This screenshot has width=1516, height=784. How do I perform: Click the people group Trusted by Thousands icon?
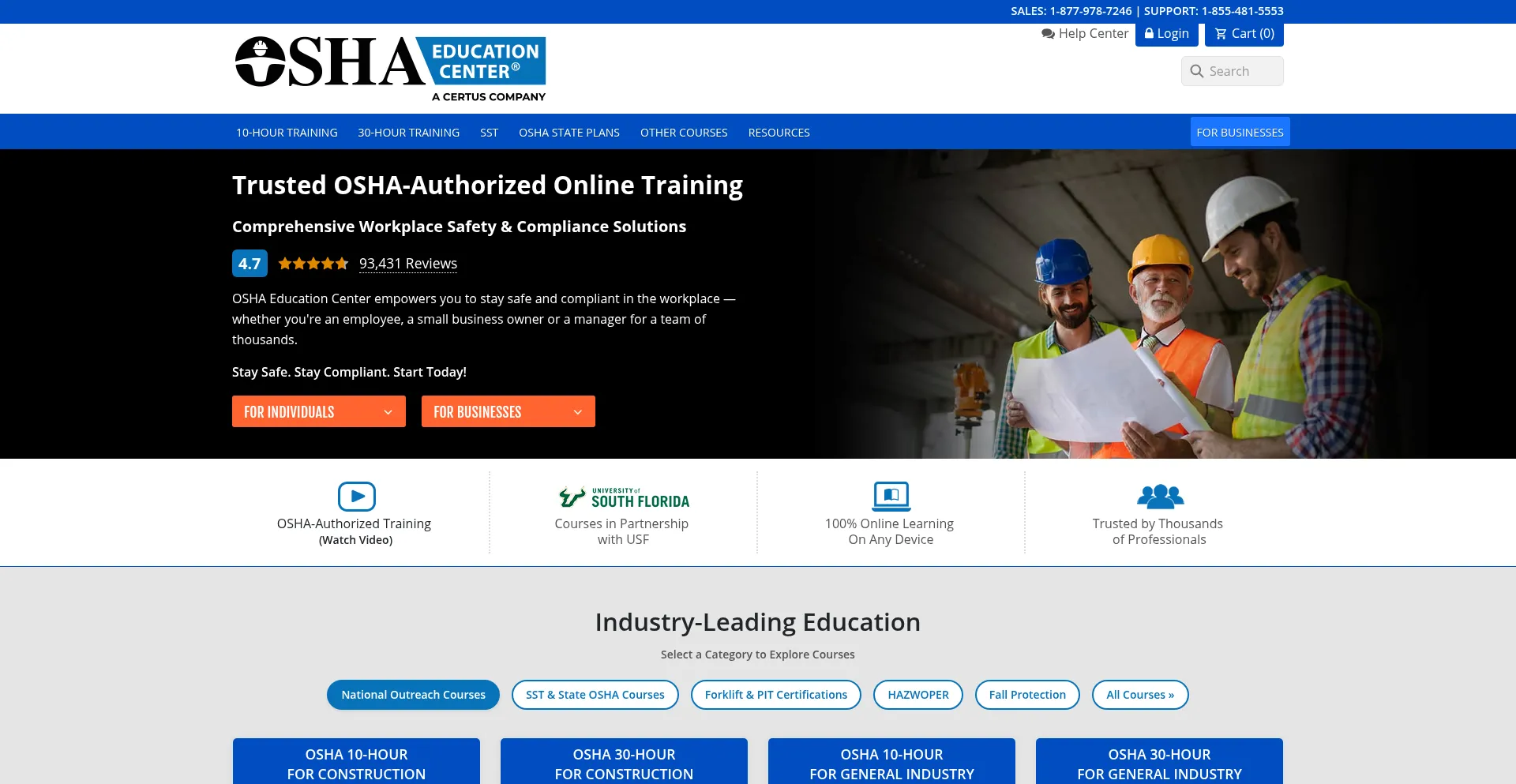point(1160,497)
